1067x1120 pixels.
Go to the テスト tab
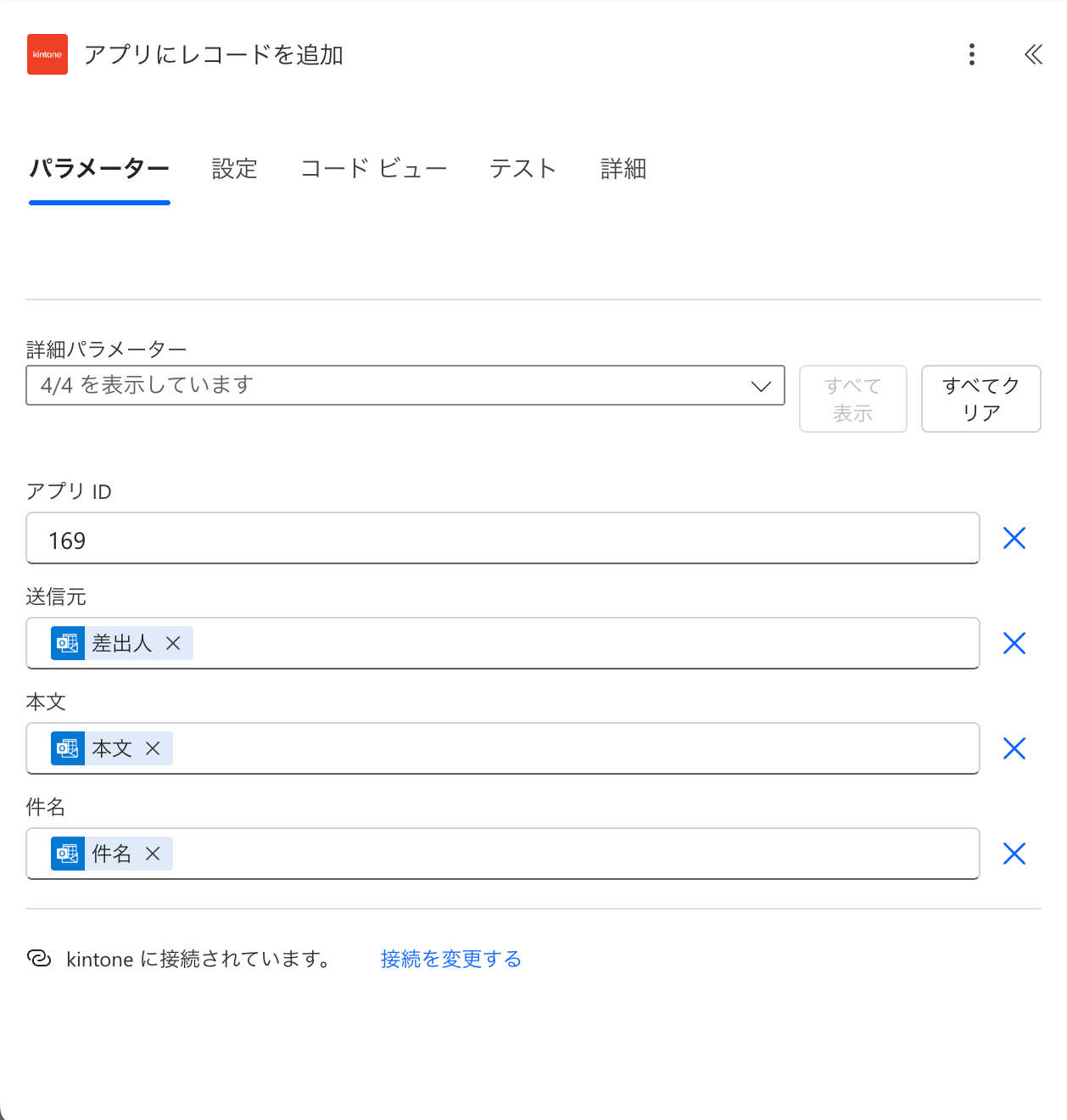coord(523,169)
